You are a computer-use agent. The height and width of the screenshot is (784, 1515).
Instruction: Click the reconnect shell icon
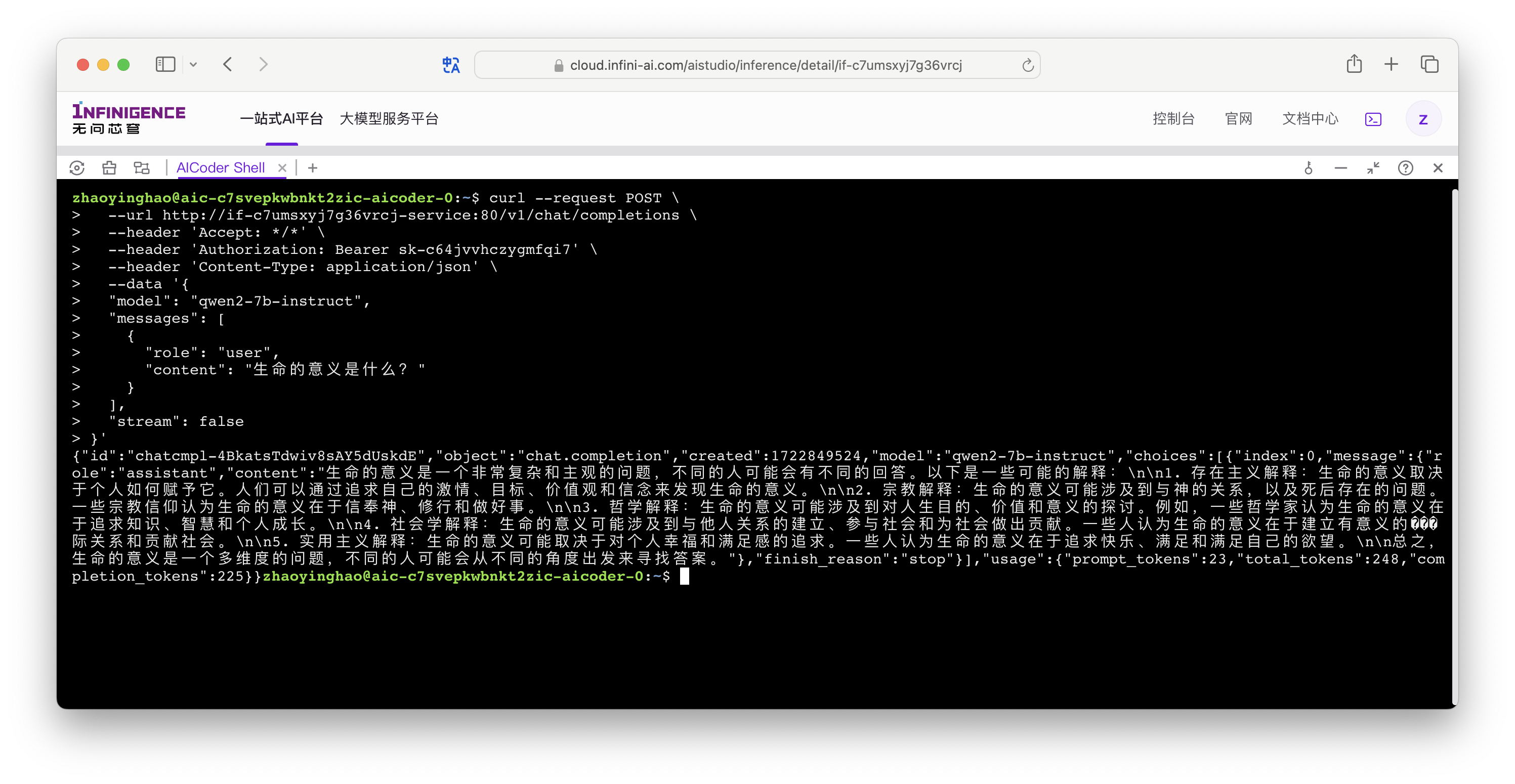click(x=77, y=168)
